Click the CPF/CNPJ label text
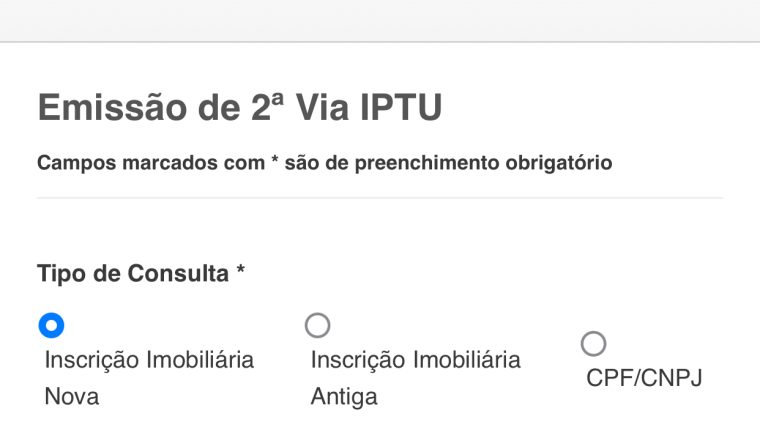The width and height of the screenshot is (760, 430). click(x=644, y=379)
